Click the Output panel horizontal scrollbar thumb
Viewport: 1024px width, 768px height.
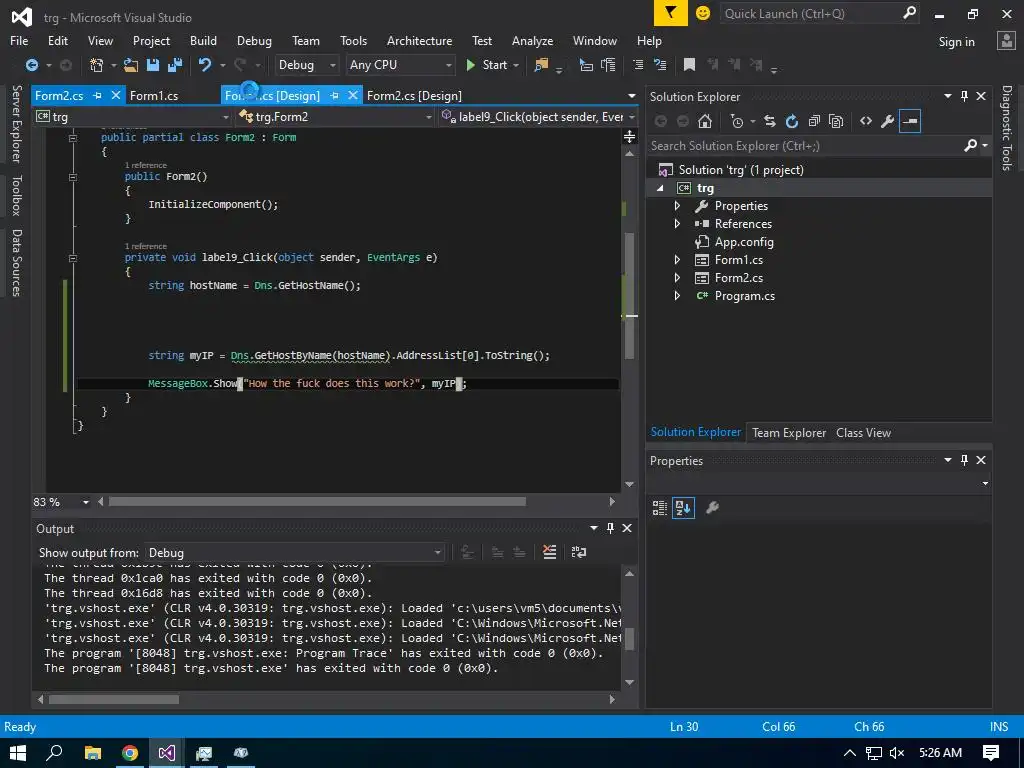pyautogui.click(x=114, y=699)
